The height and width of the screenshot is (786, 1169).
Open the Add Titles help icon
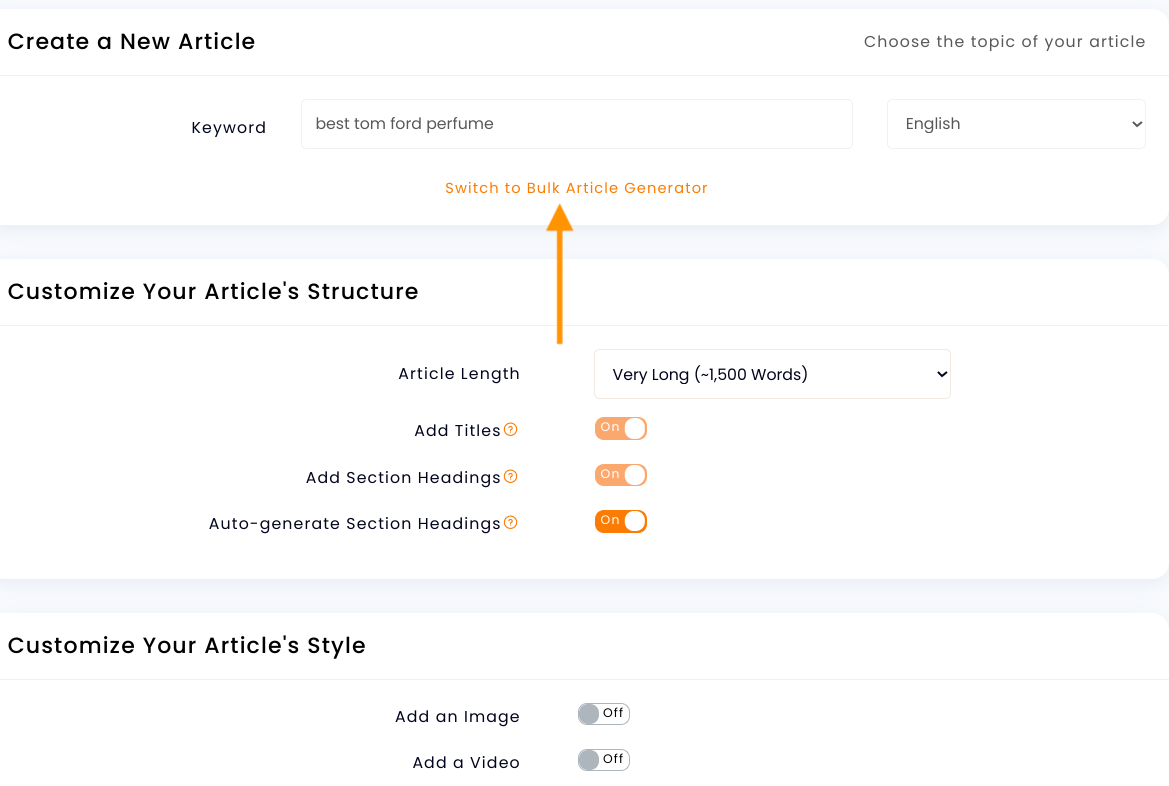pos(511,429)
